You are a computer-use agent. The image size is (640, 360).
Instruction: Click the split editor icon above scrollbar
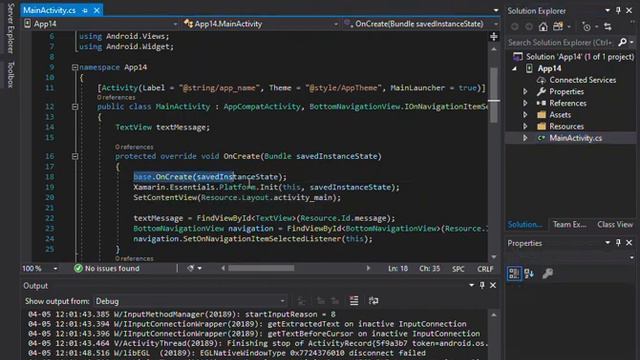coord(494,37)
